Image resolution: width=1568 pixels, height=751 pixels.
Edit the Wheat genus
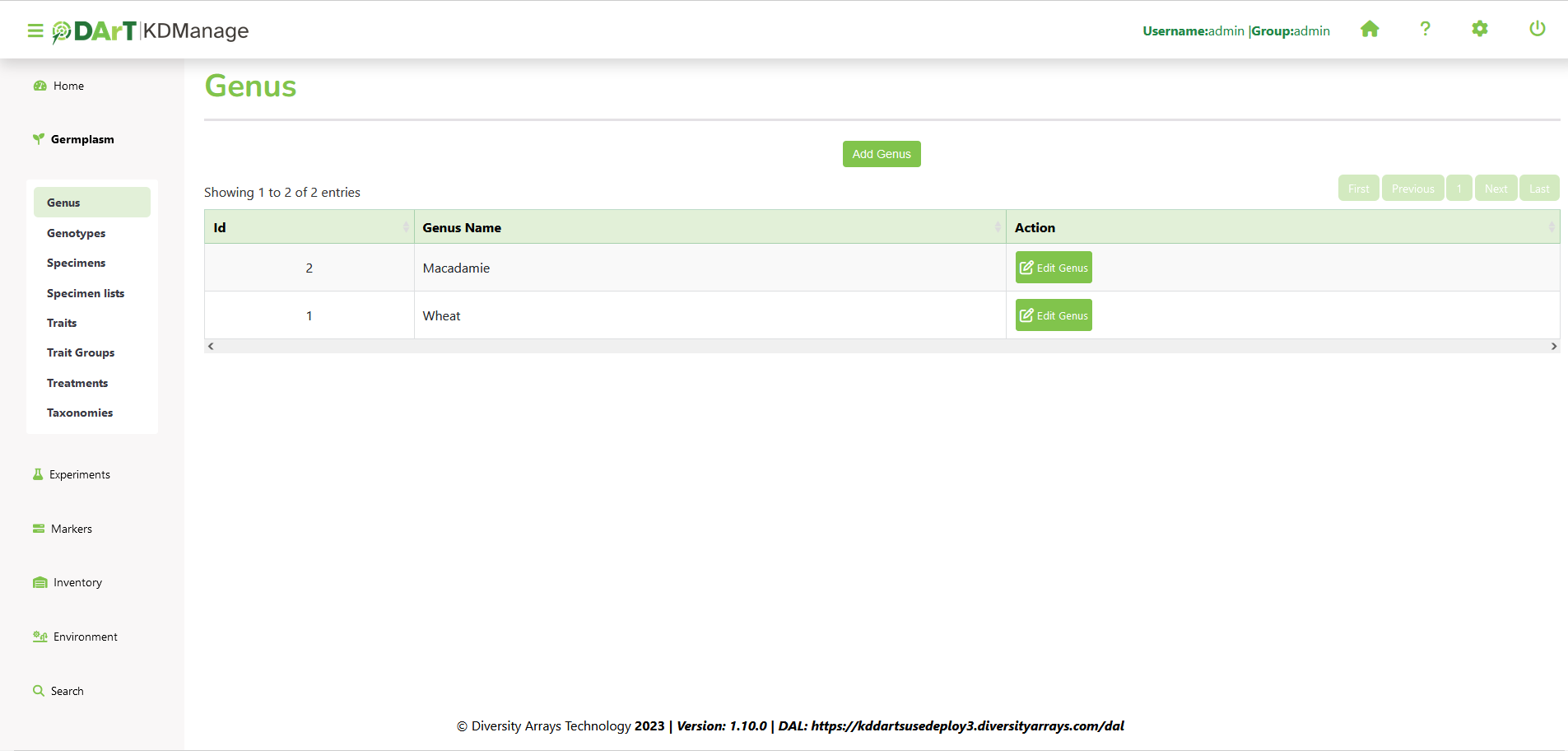[x=1054, y=315]
